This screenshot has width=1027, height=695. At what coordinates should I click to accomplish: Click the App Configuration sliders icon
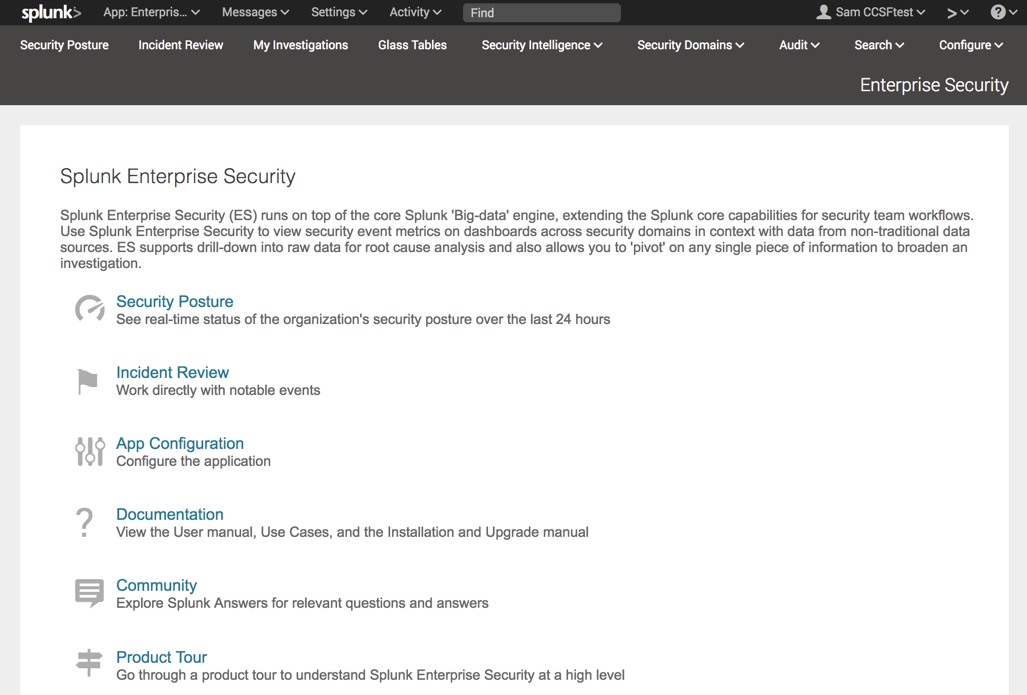point(89,452)
